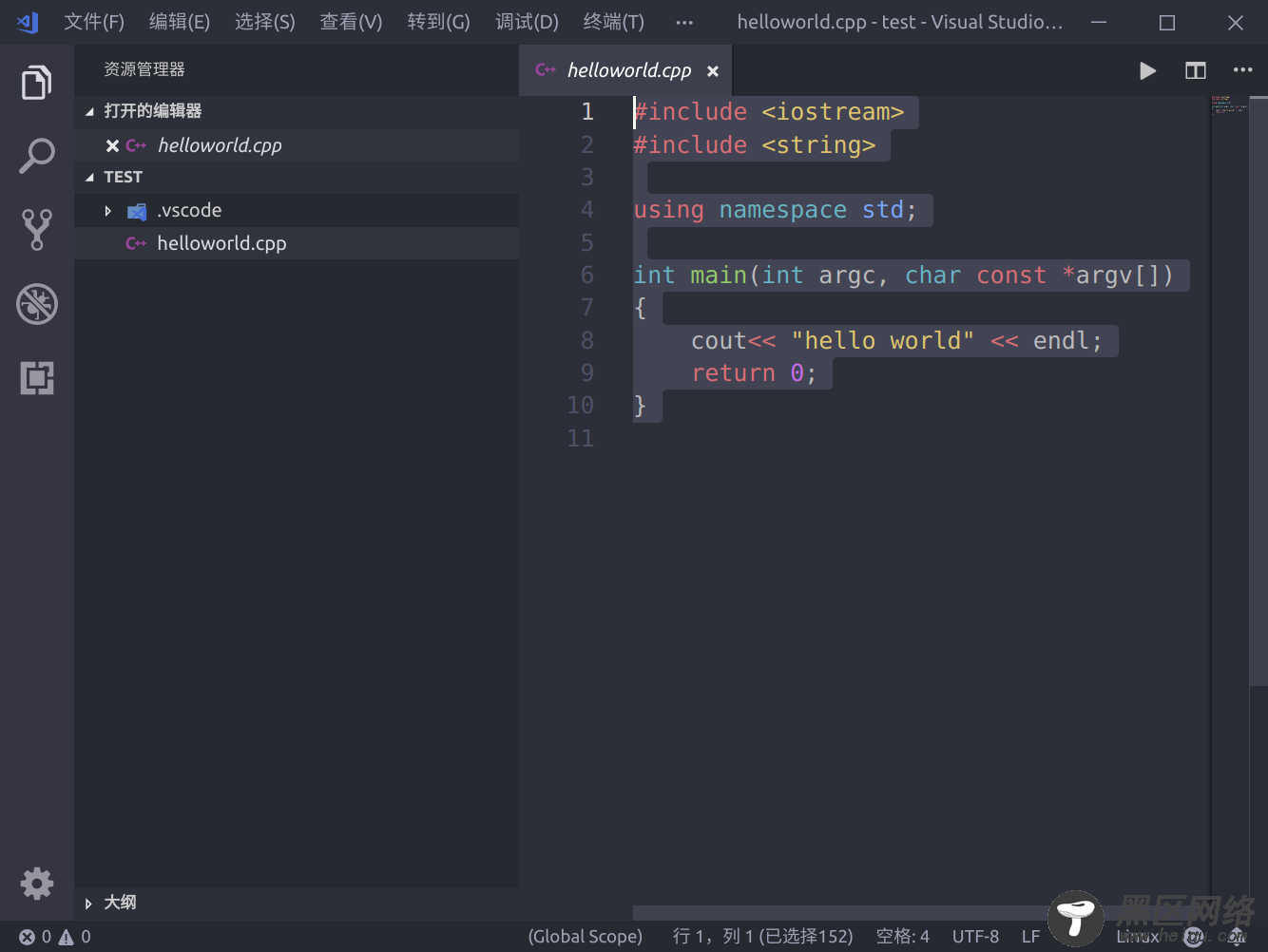1268x952 pixels.
Task: Open the 调试(D) menu
Action: (x=527, y=22)
